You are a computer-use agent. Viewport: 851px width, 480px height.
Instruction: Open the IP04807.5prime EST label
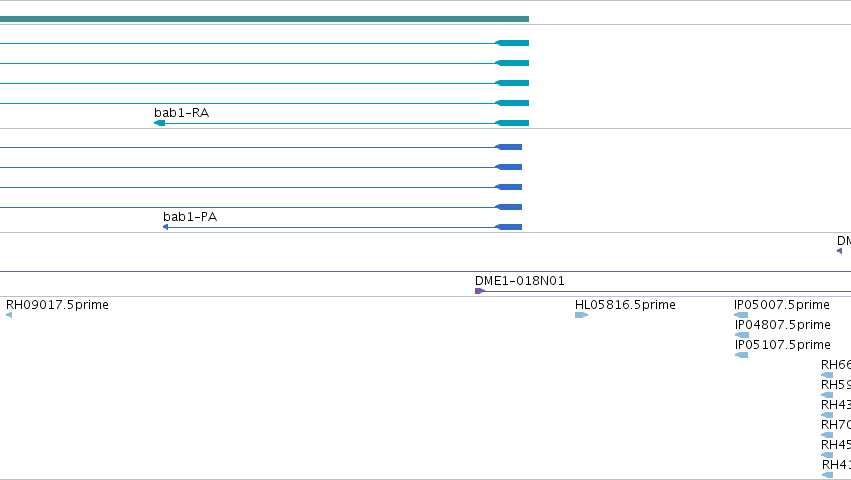click(783, 325)
